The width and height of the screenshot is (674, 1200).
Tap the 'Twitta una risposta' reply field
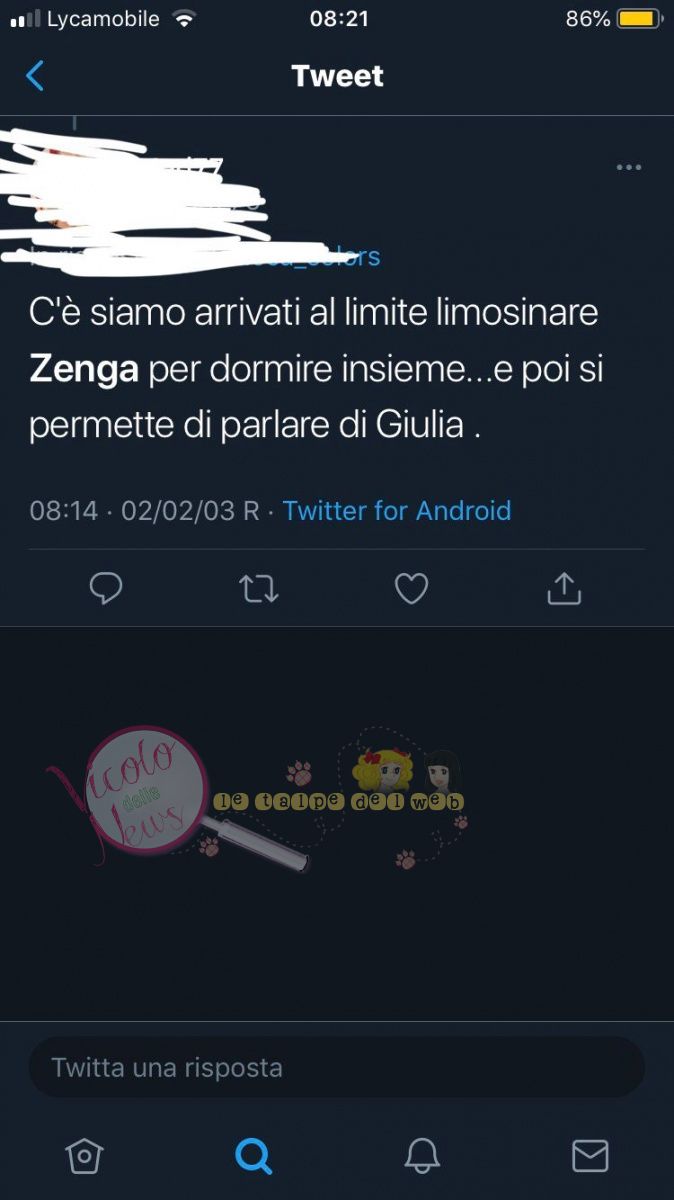pyautogui.click(x=337, y=1067)
